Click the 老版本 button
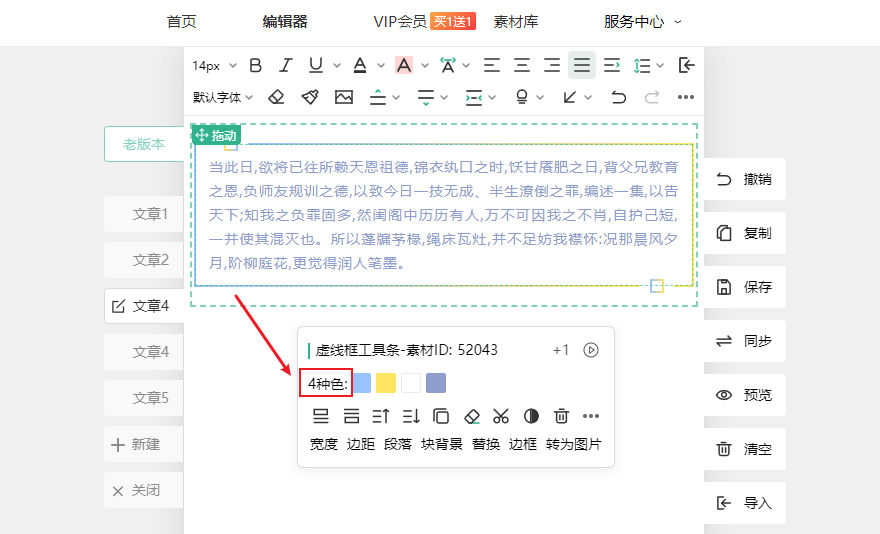 point(144,144)
